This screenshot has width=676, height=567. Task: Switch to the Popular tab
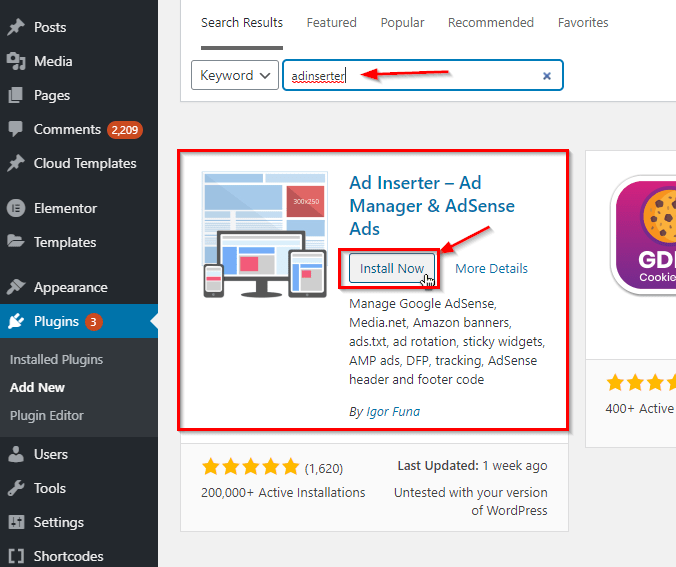pos(402,22)
